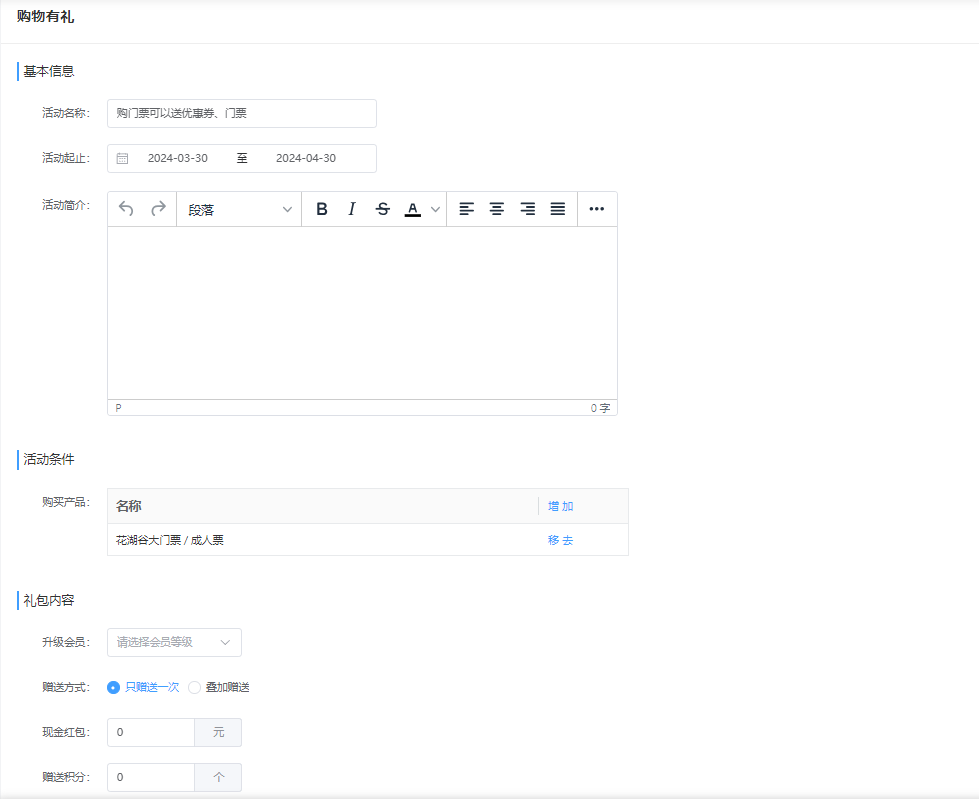Align text right in the editor
Image resolution: width=979 pixels, height=803 pixels.
pos(527,209)
